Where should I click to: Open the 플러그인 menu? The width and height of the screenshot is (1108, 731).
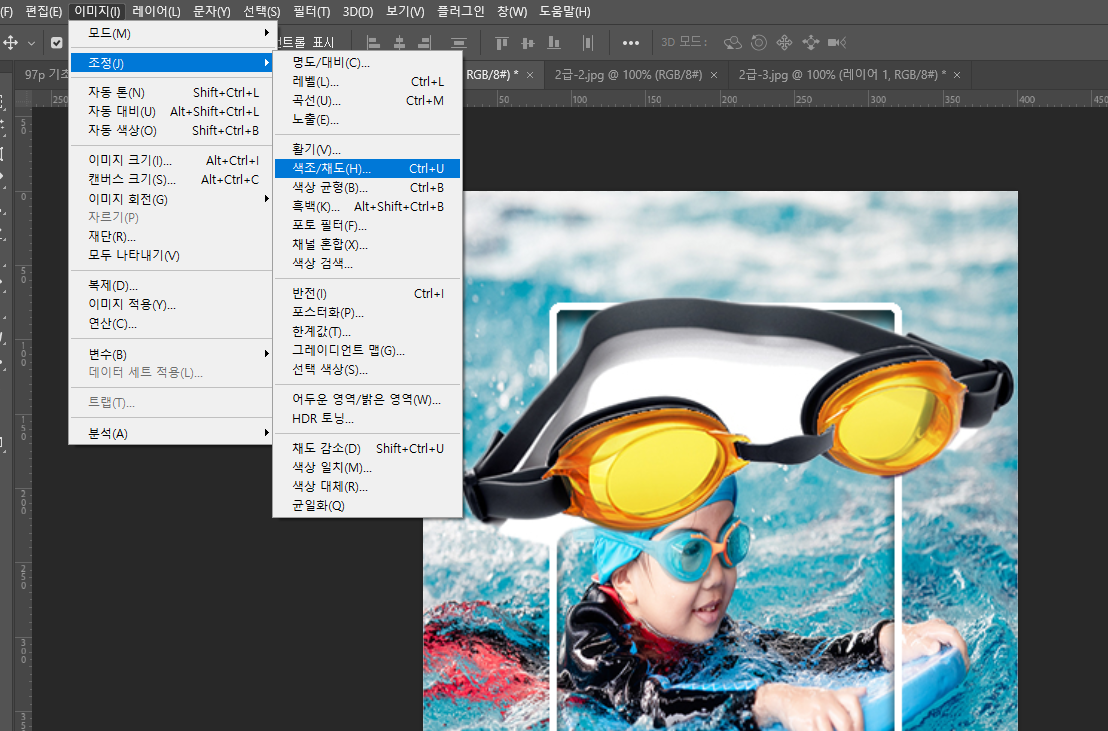click(x=461, y=11)
